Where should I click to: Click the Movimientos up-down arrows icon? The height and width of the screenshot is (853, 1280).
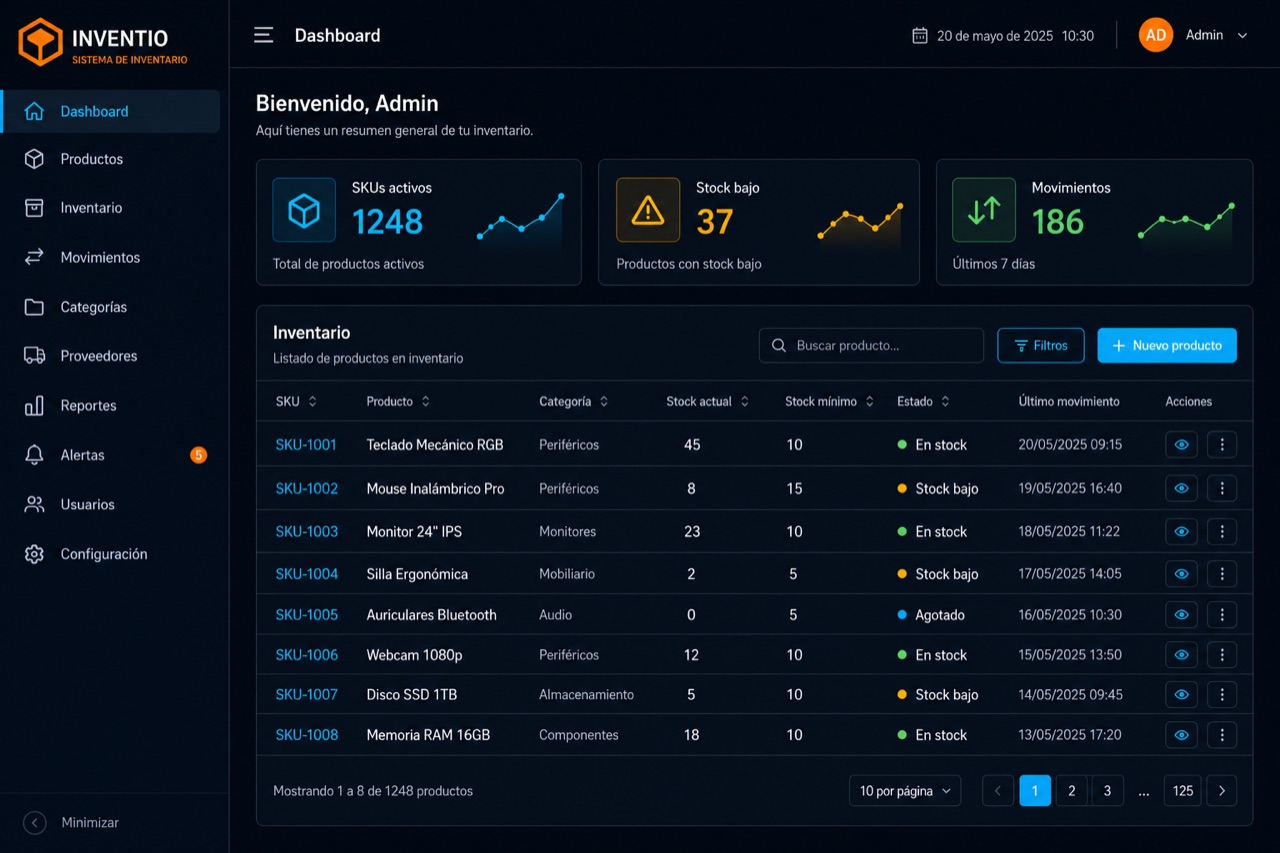[x=984, y=210]
